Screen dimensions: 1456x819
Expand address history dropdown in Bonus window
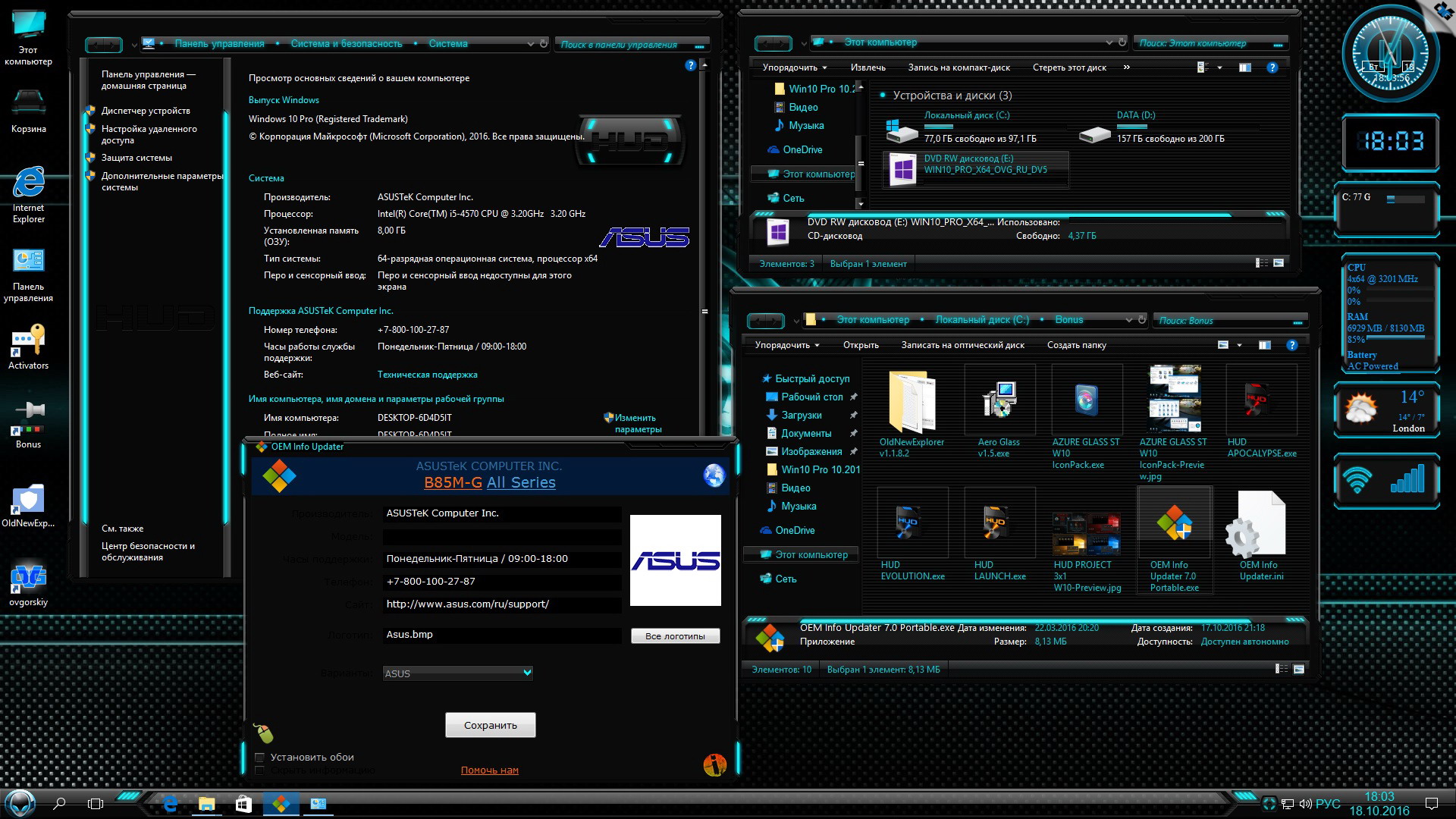coord(1128,319)
